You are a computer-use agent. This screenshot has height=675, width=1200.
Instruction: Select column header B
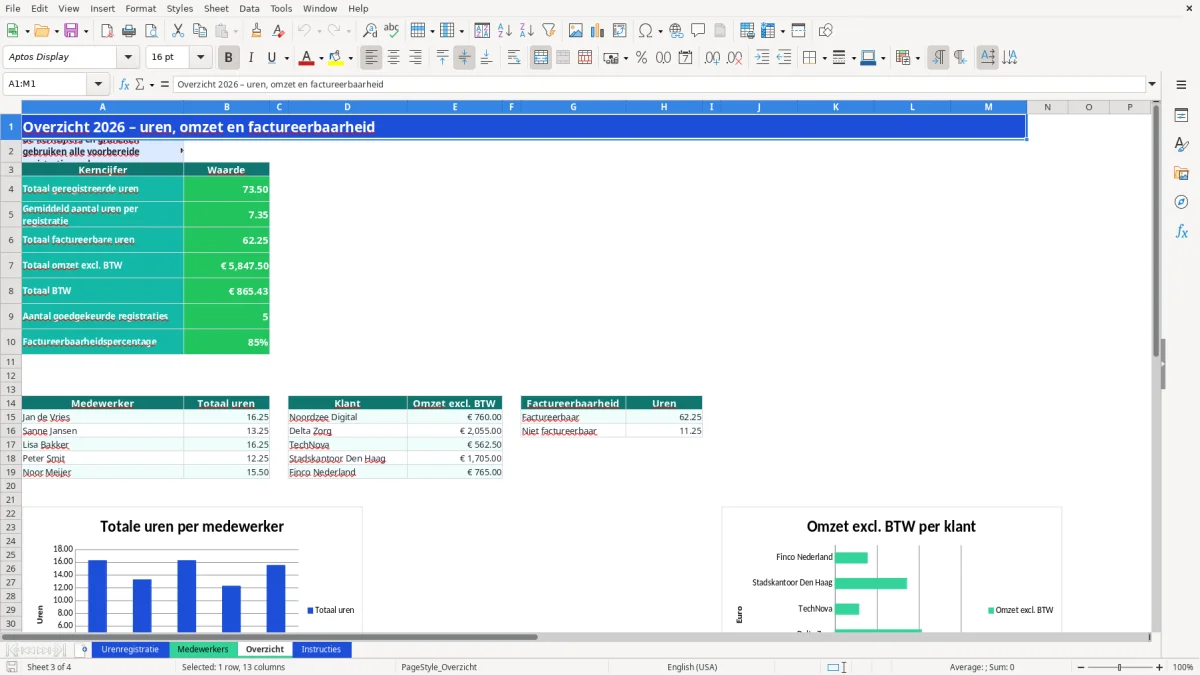coord(227,107)
